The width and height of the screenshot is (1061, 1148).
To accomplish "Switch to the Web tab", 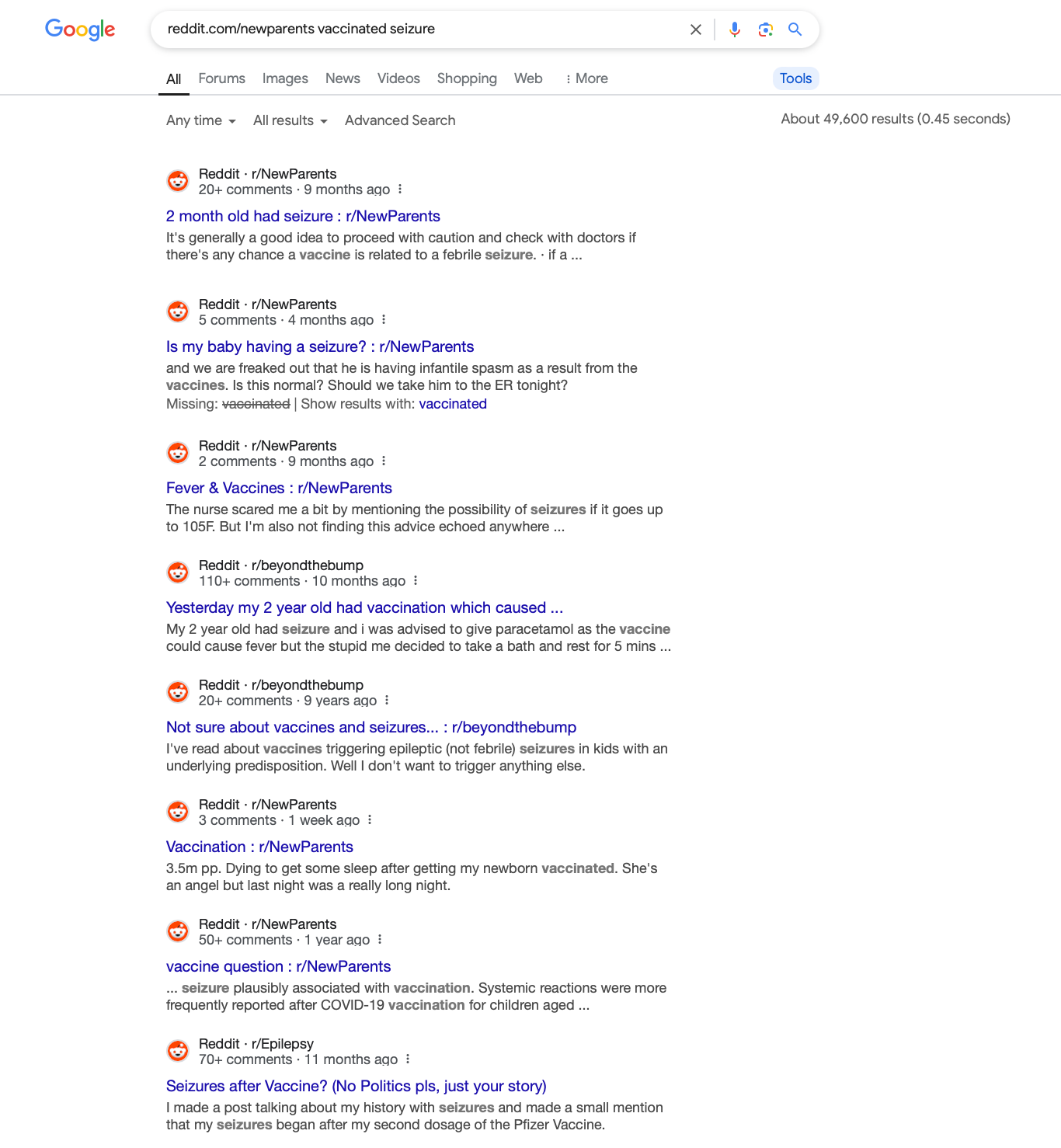I will pos(528,78).
